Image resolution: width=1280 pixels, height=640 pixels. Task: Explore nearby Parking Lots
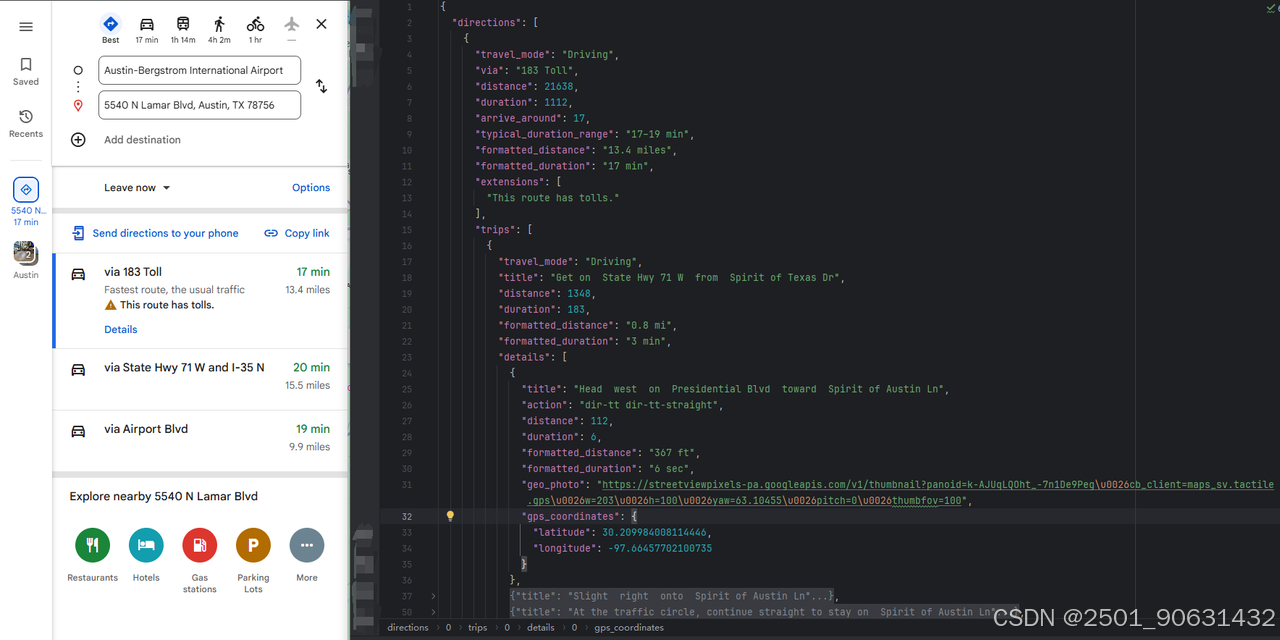click(253, 561)
